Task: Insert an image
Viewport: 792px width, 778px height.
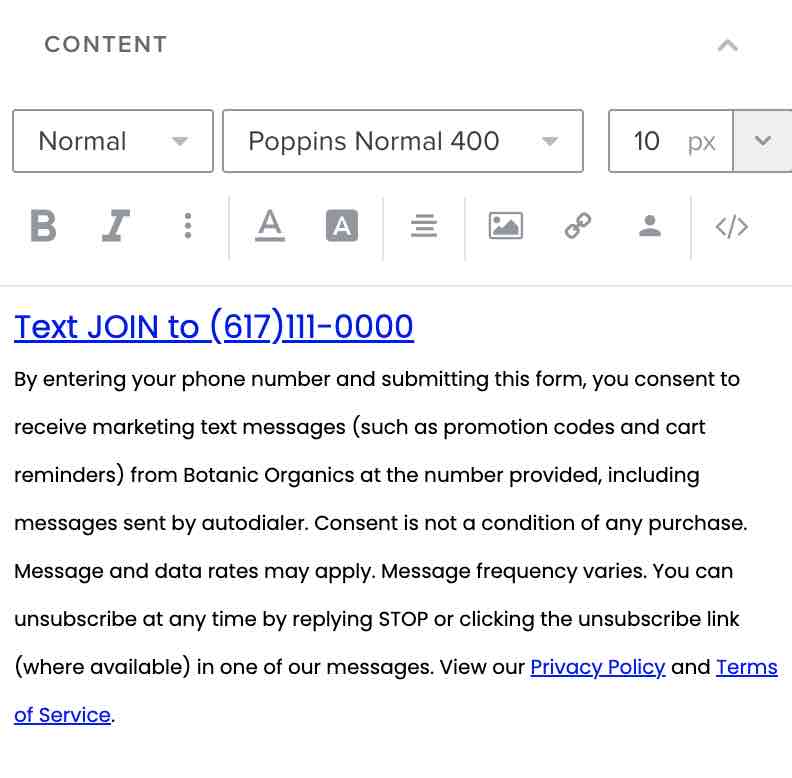Action: [506, 227]
